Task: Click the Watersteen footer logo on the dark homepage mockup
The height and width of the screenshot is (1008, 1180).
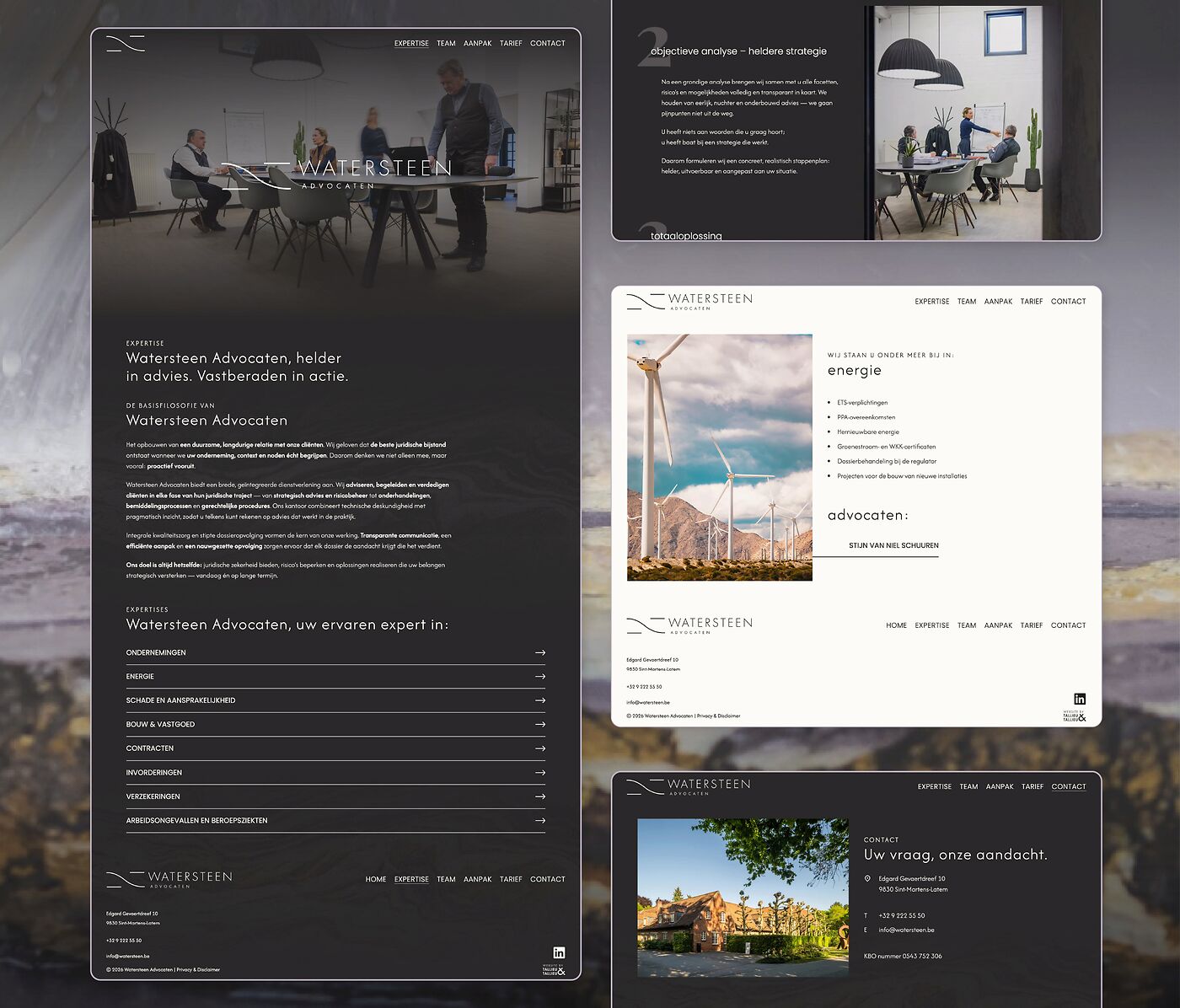Action: [x=169, y=879]
